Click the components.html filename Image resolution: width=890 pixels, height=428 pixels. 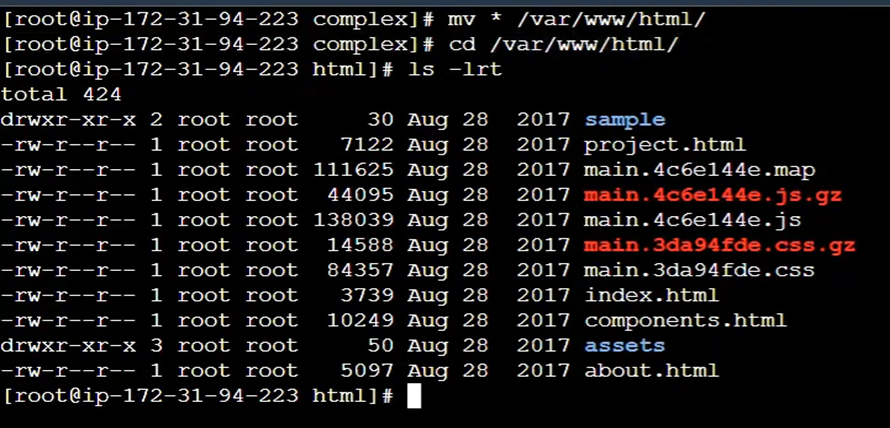pyautogui.click(x=686, y=320)
